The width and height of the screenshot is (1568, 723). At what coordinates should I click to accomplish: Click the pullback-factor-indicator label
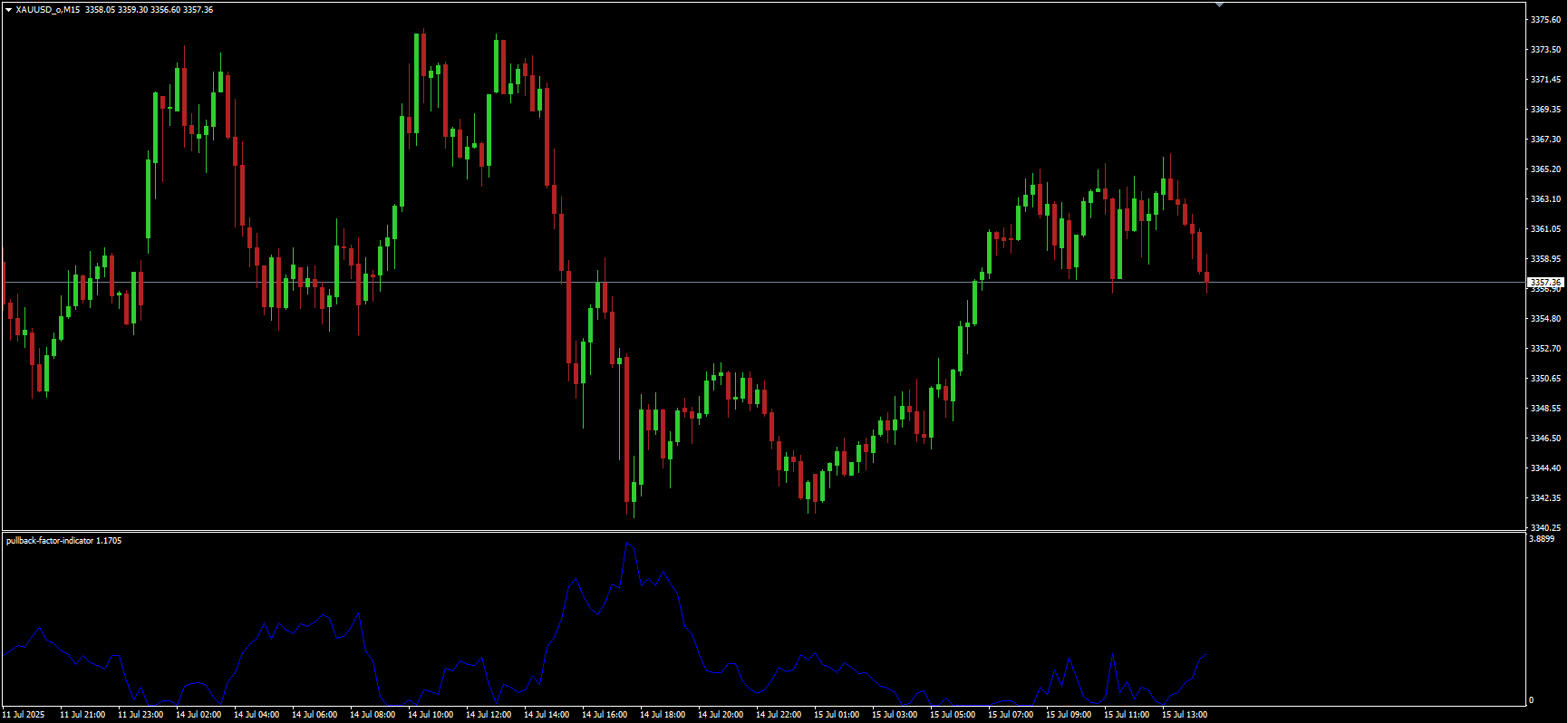50,541
